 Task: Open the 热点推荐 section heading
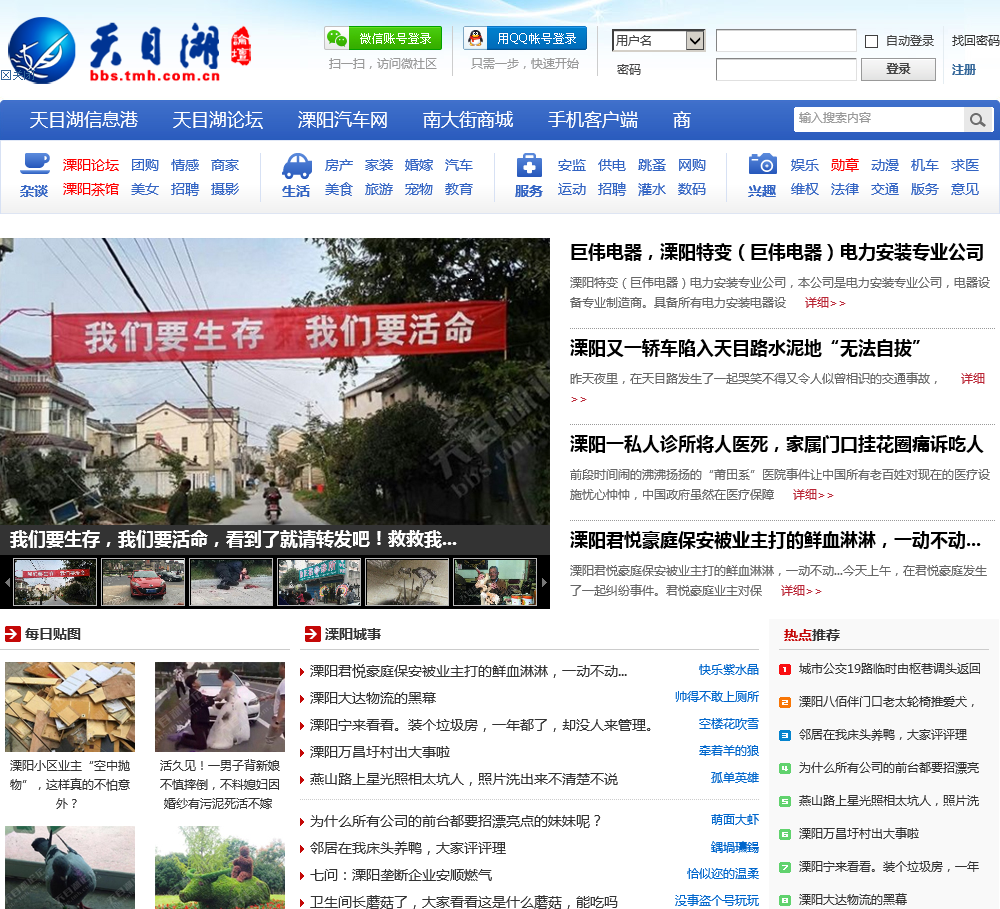click(811, 635)
